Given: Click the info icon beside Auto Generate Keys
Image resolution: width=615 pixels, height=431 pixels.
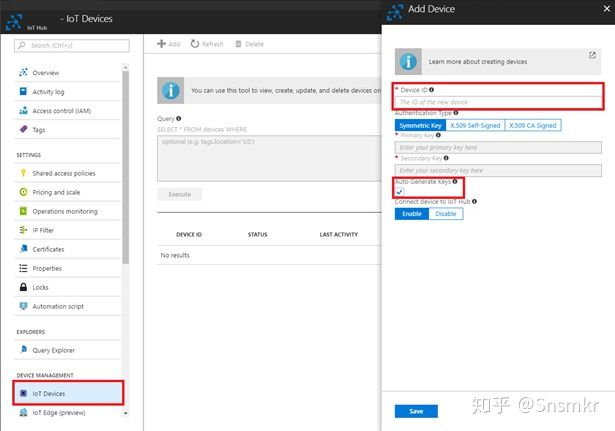Looking at the screenshot, I should (455, 182).
